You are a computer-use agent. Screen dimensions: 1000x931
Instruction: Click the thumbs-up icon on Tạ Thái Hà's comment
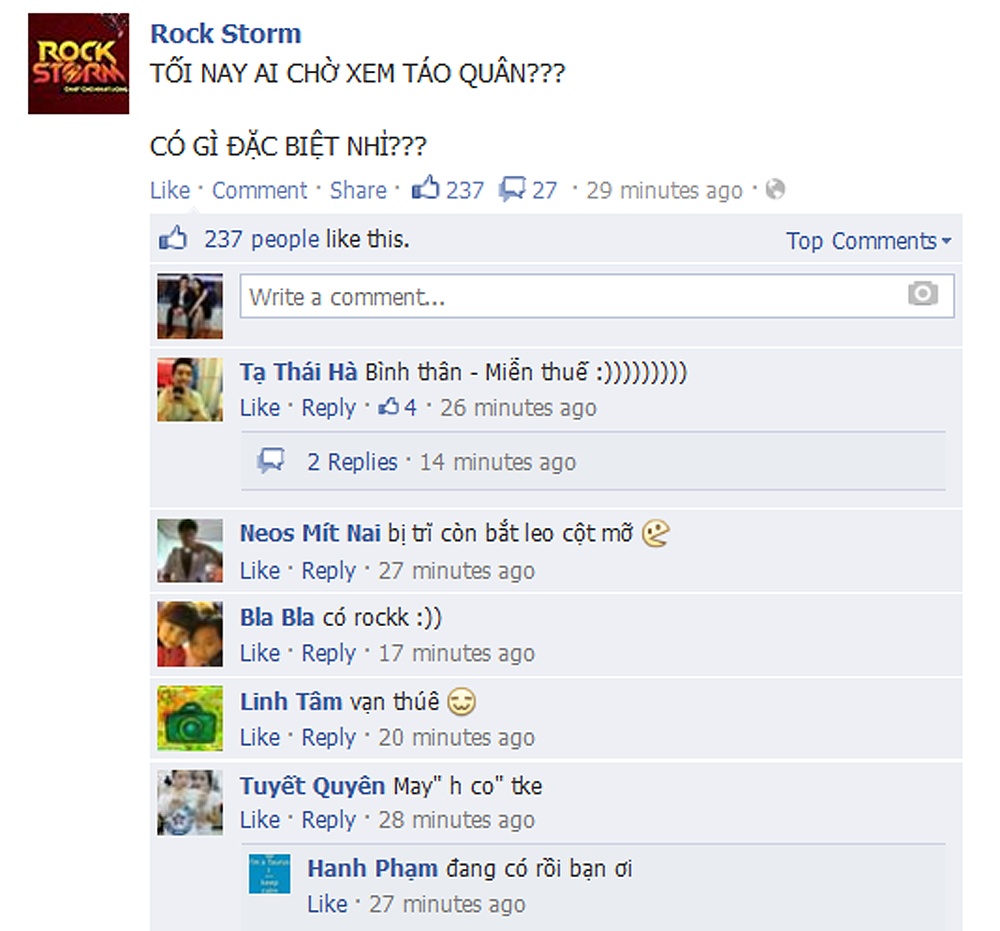pyautogui.click(x=388, y=406)
